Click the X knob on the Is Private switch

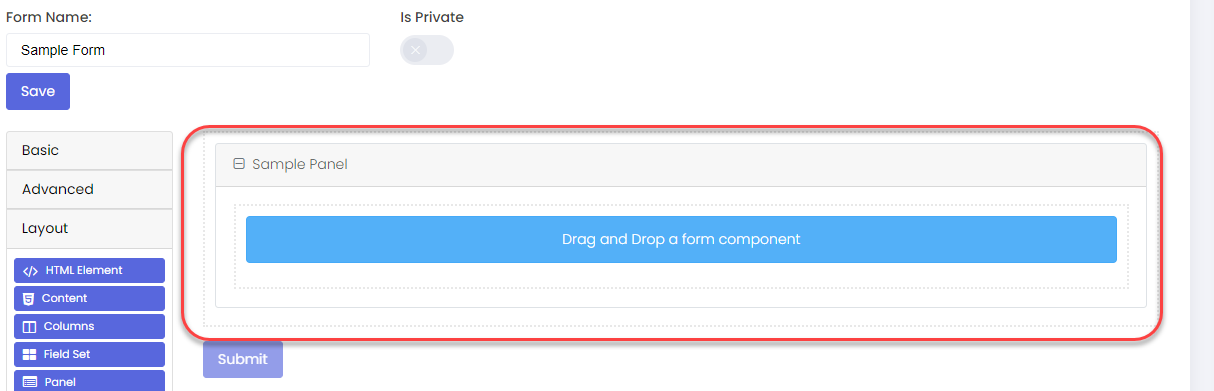coord(415,50)
